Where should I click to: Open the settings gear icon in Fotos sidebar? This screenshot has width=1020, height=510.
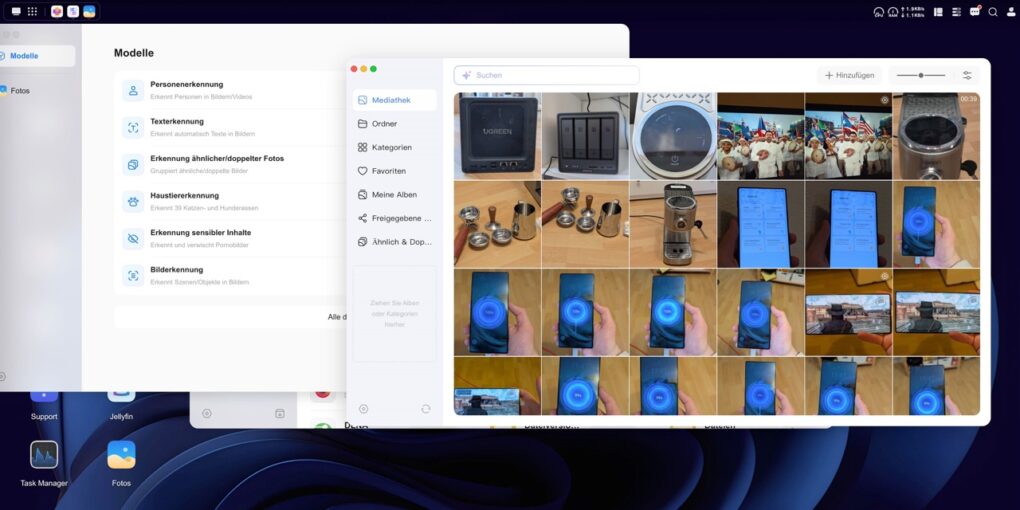(364, 409)
